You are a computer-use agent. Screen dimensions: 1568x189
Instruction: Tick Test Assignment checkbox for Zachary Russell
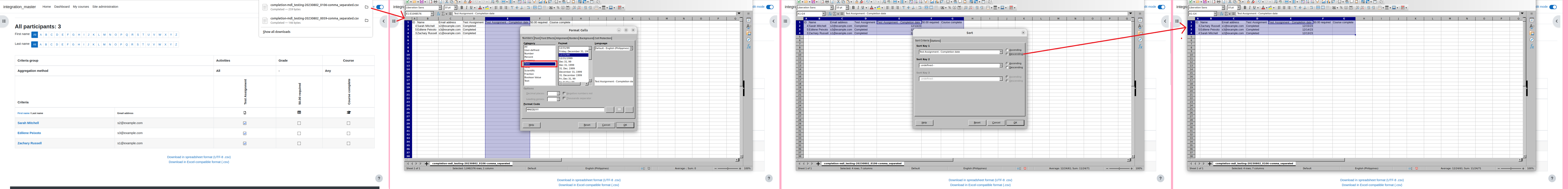tap(245, 143)
